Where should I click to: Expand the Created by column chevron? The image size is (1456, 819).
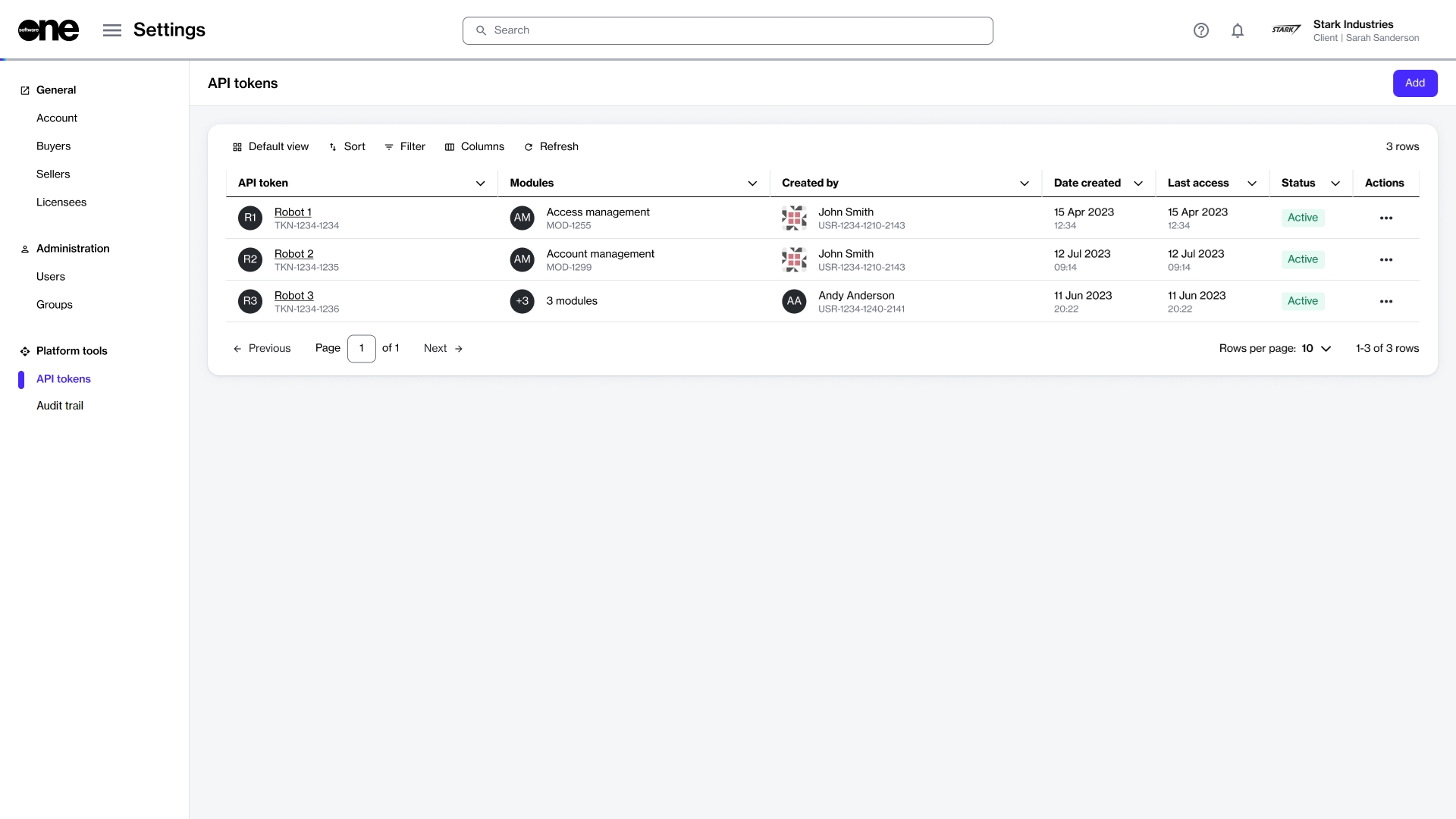point(1025,184)
